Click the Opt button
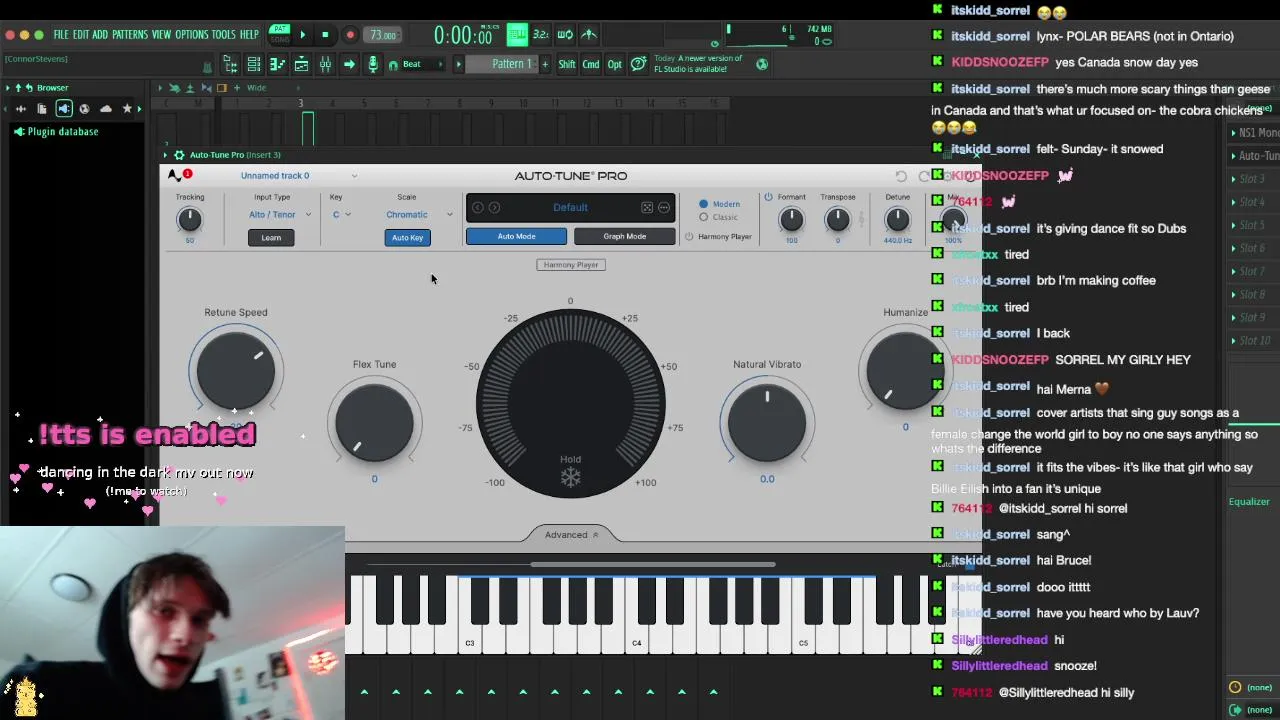1280x720 pixels. [x=615, y=65]
